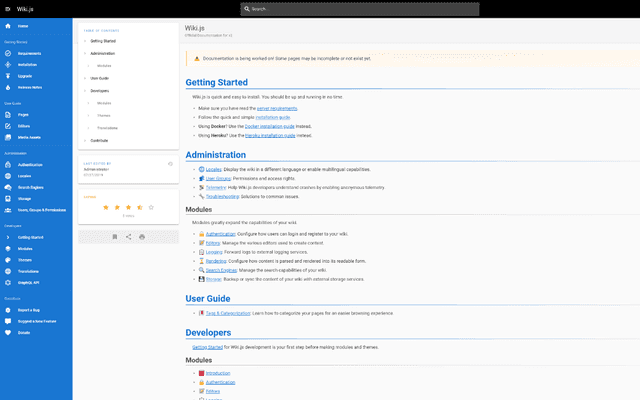This screenshot has height=400, width=640.
Task: Open Users, Groups & Permissions sidebar item
Action: point(42,210)
